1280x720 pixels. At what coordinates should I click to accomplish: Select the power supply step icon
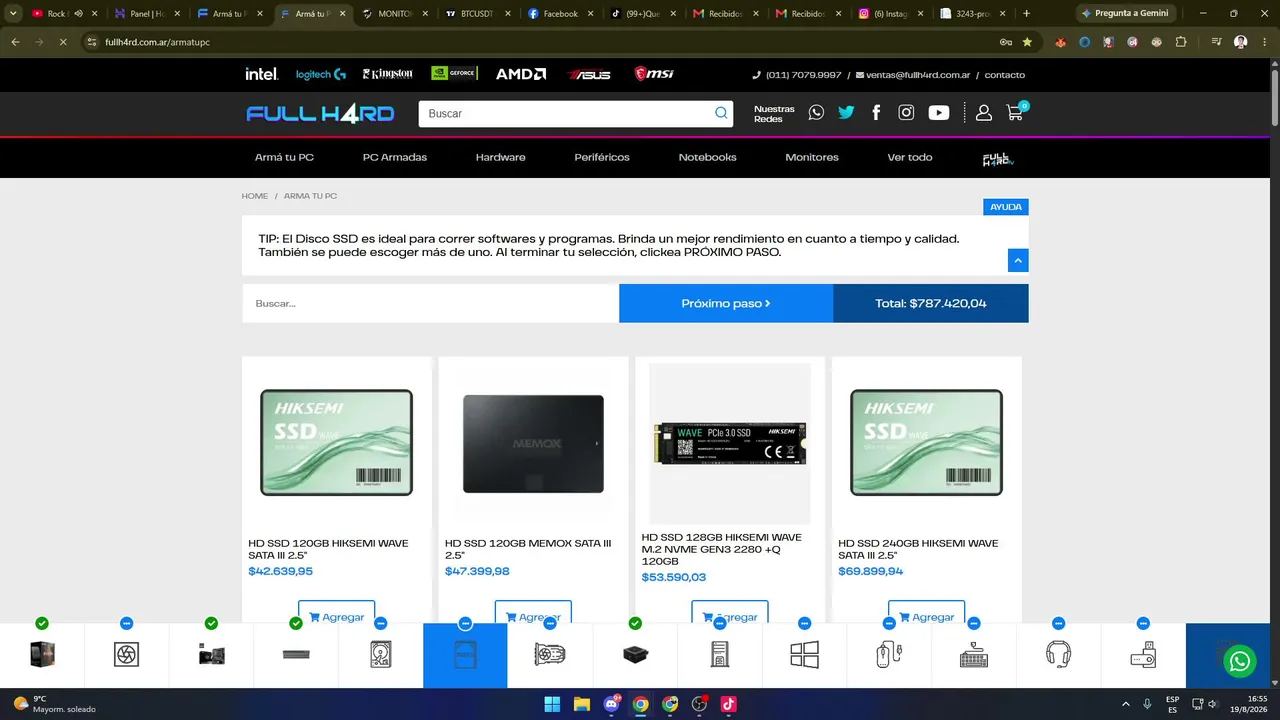[x=635, y=655]
